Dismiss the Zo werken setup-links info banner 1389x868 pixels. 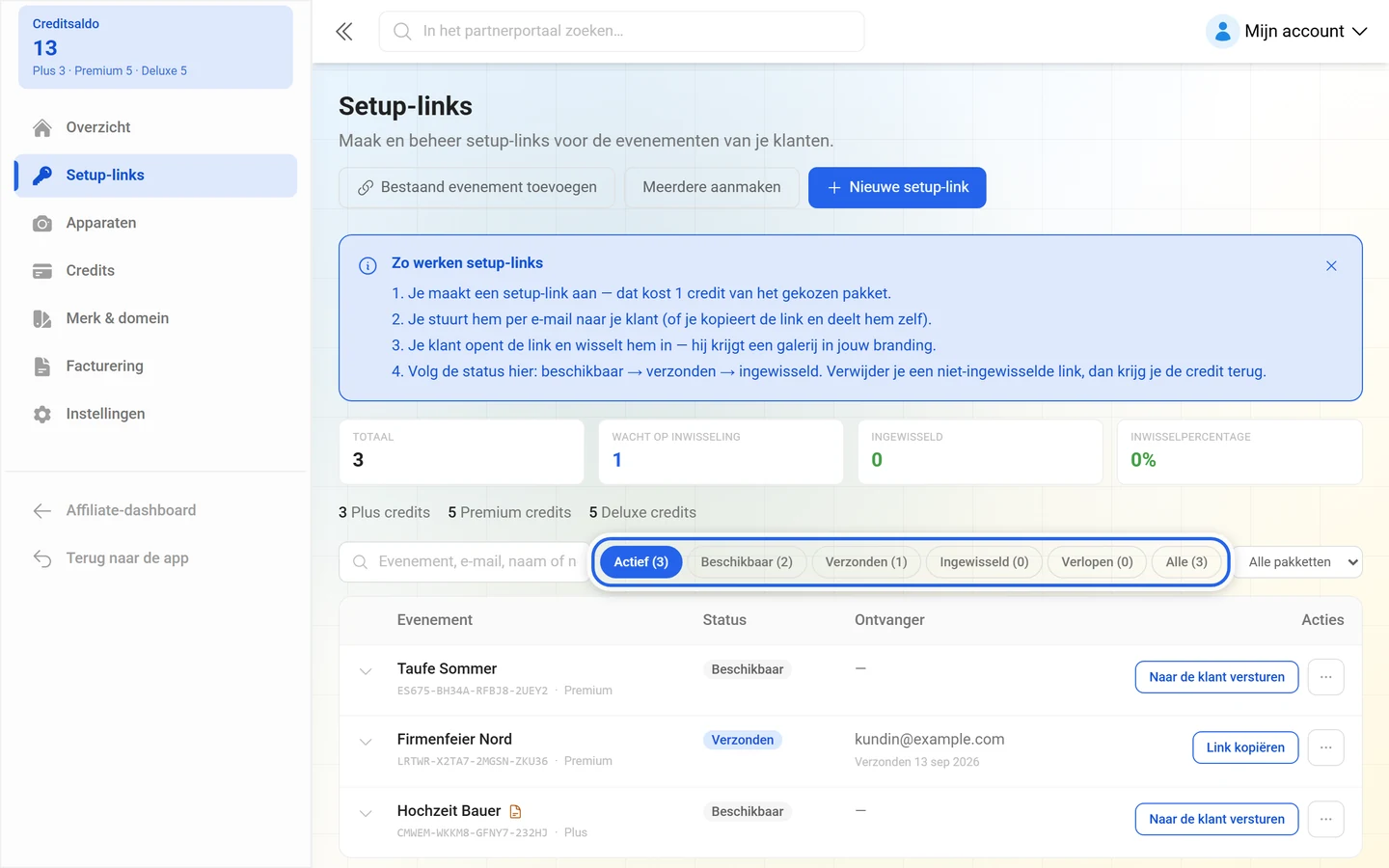[x=1331, y=266]
